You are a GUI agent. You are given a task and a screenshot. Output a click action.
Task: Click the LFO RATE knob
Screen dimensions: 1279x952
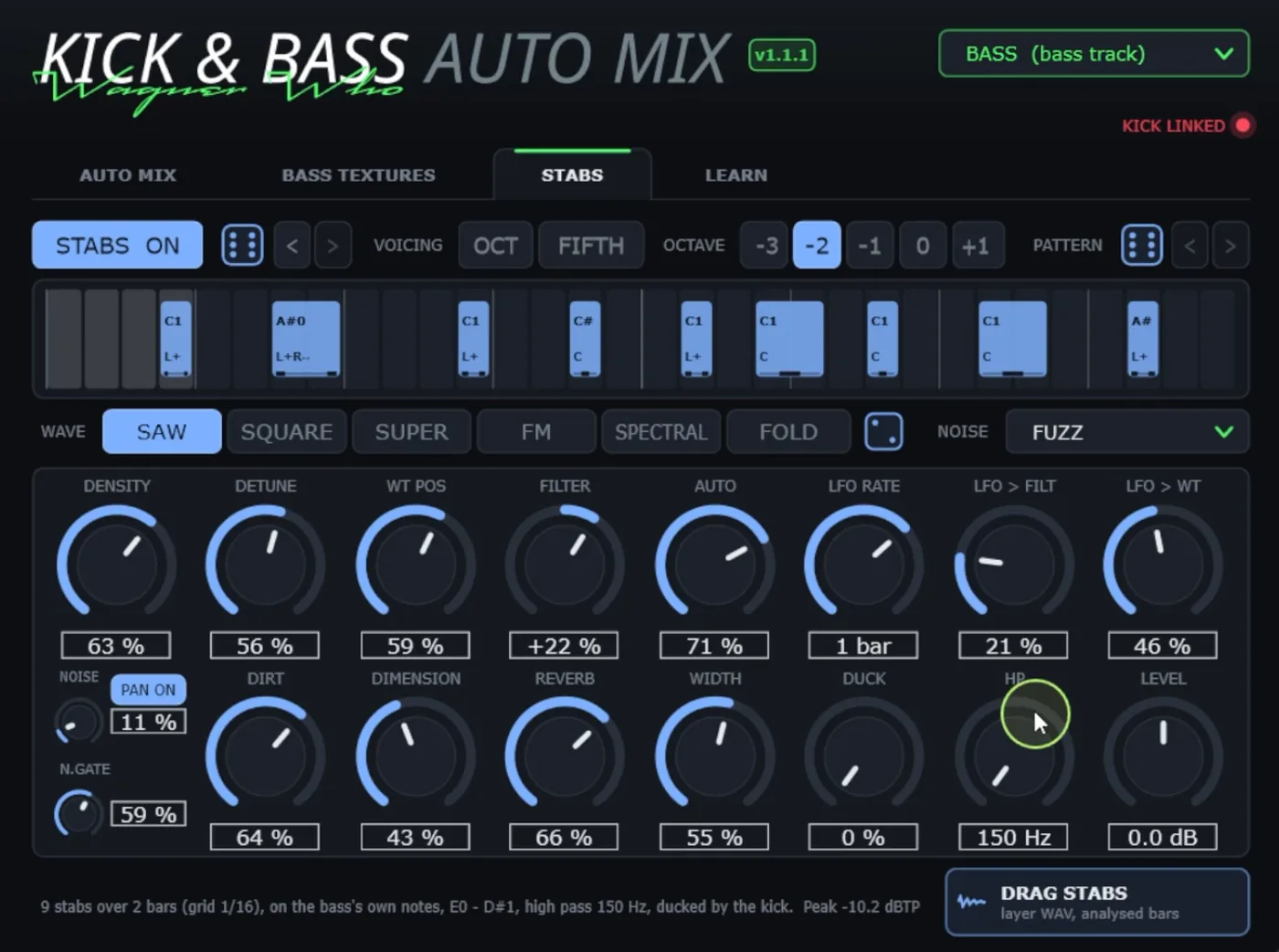[x=863, y=564]
